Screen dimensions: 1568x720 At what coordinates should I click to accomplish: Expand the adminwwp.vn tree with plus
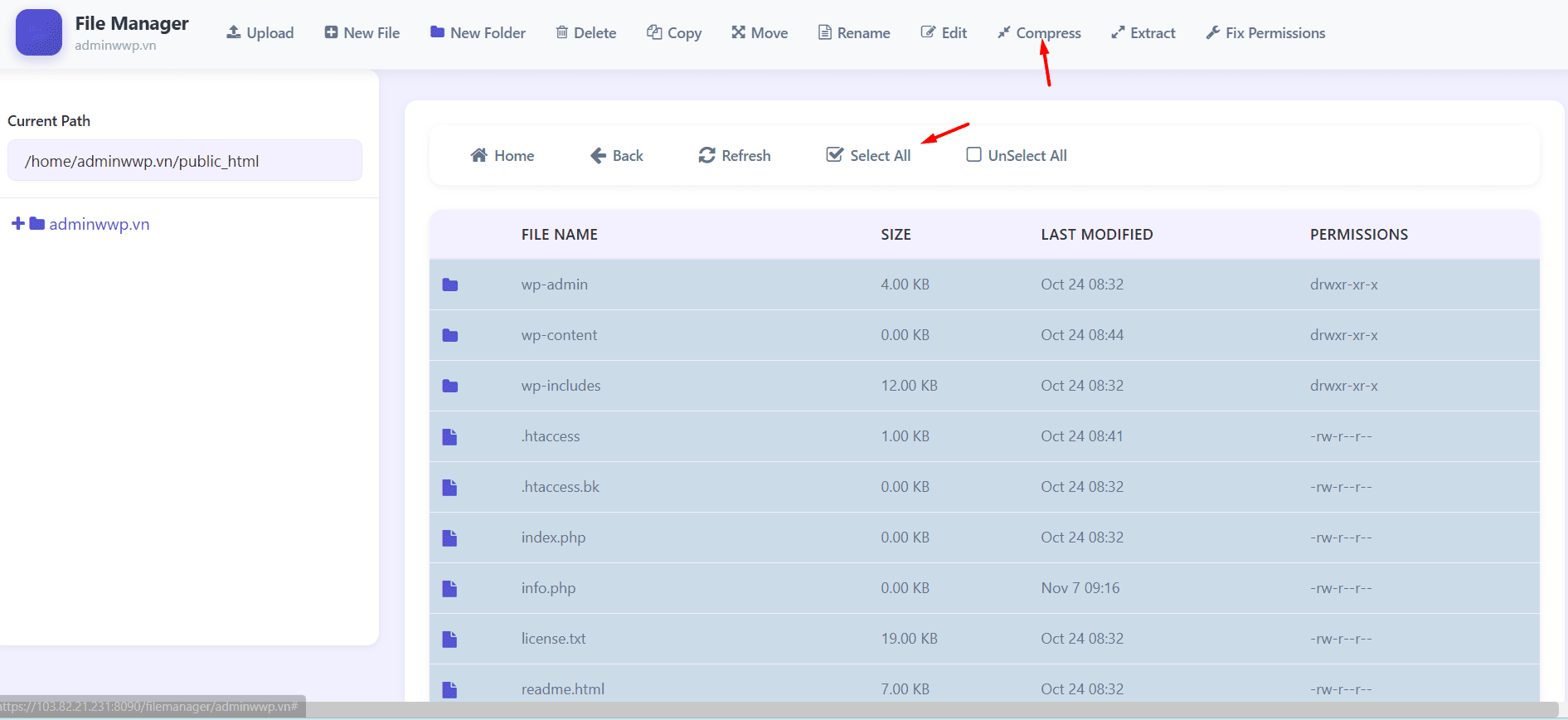[17, 224]
